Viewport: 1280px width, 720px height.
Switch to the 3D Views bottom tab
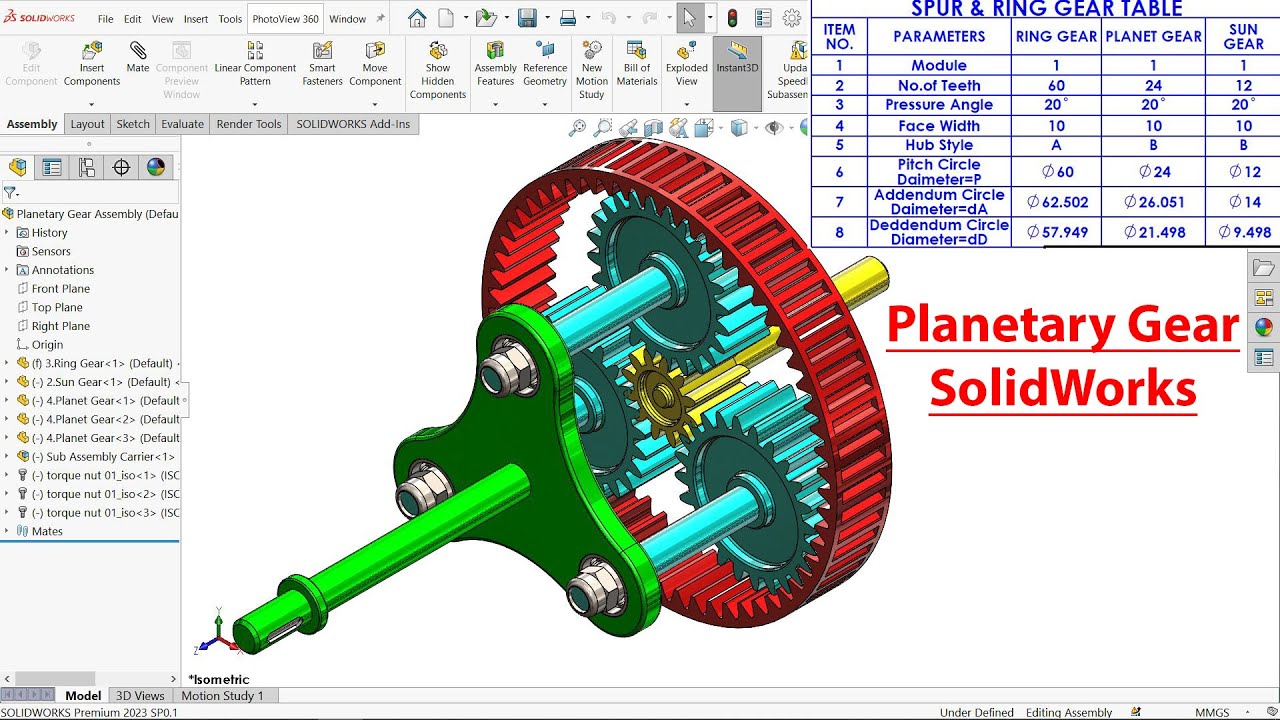[140, 696]
